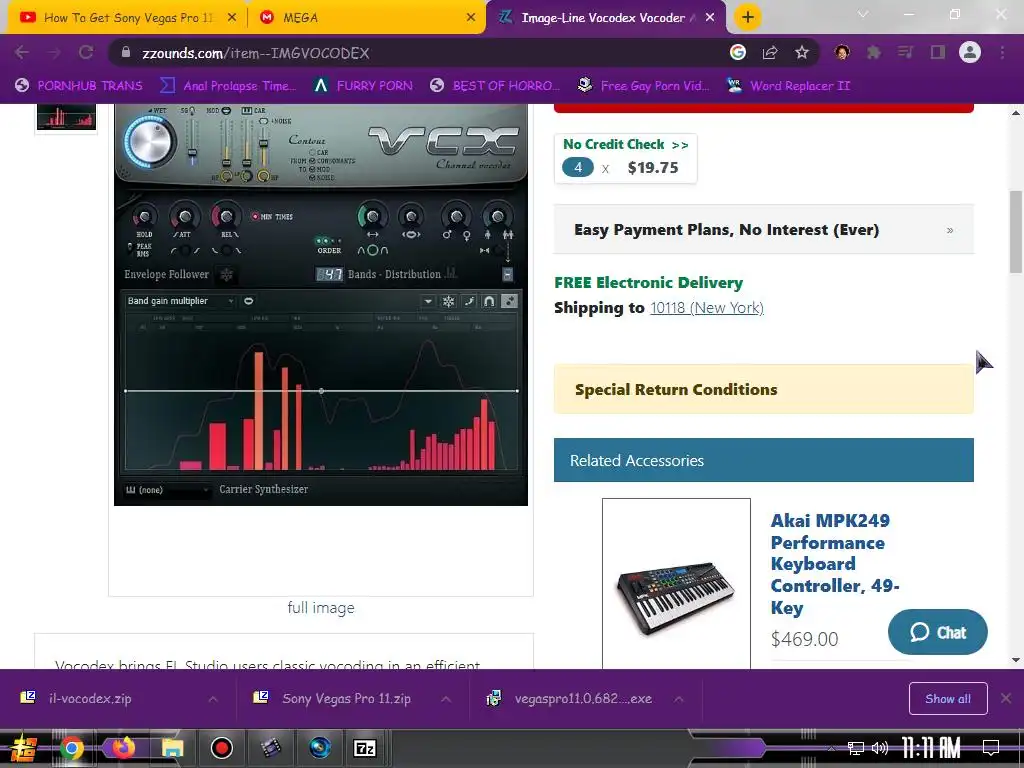Open File Explorer from the taskbar
The image size is (1024, 768).
tap(172, 748)
